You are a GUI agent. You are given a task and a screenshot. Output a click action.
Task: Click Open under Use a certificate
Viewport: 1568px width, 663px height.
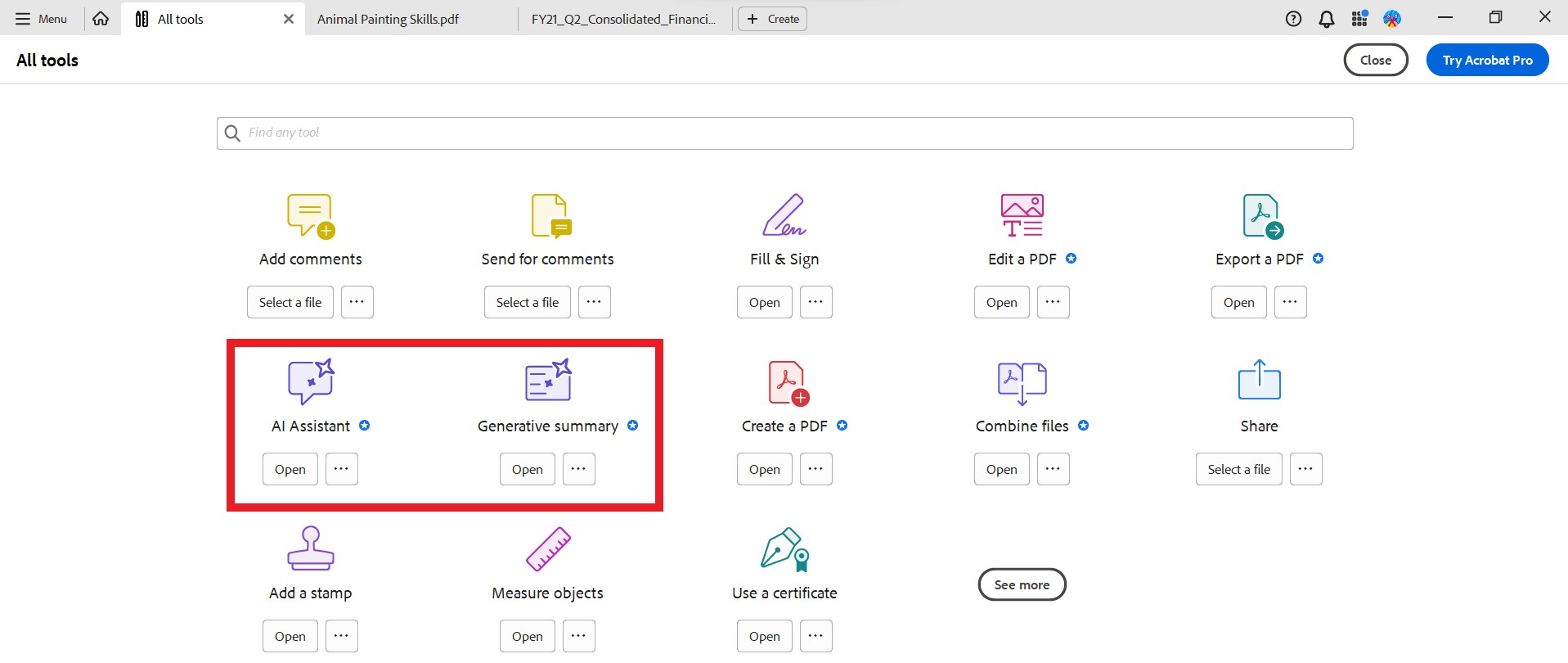[x=765, y=636]
